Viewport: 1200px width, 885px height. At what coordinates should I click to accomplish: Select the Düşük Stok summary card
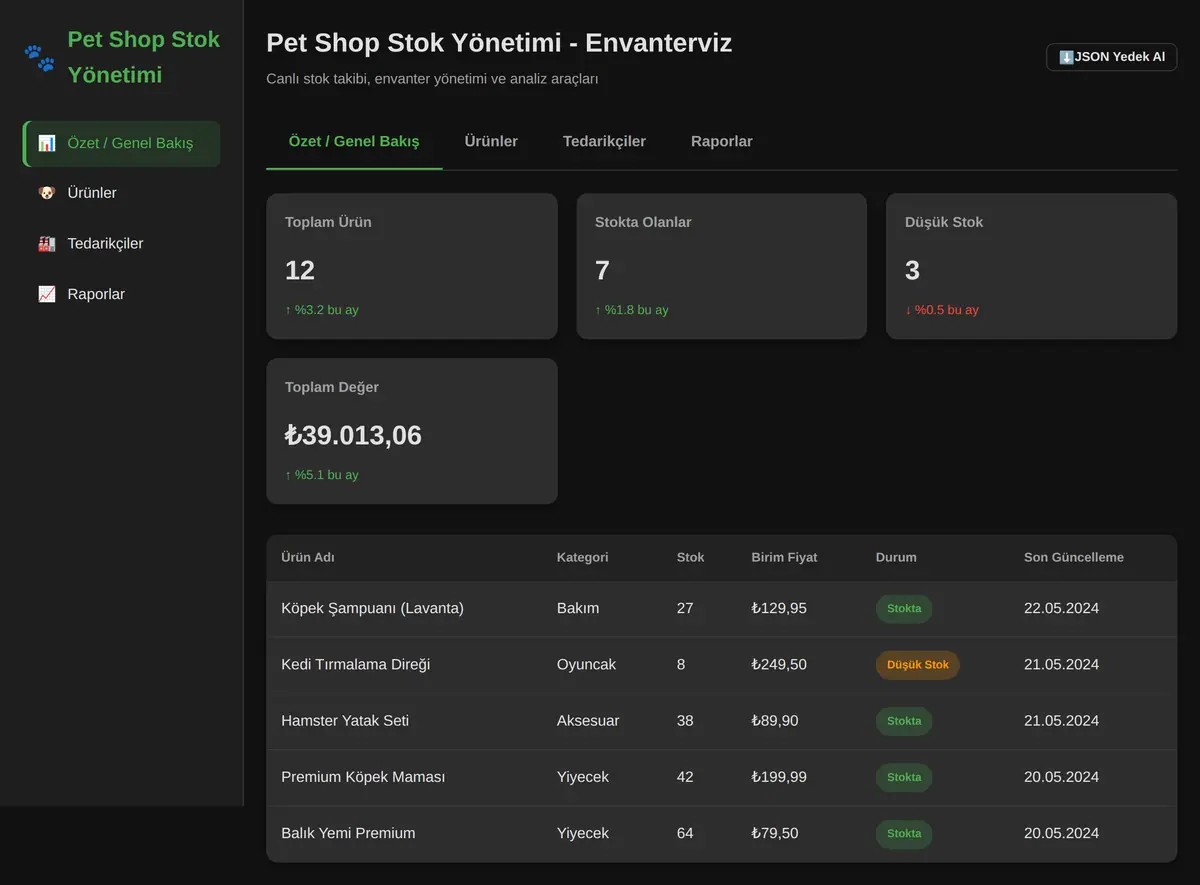(x=1032, y=266)
